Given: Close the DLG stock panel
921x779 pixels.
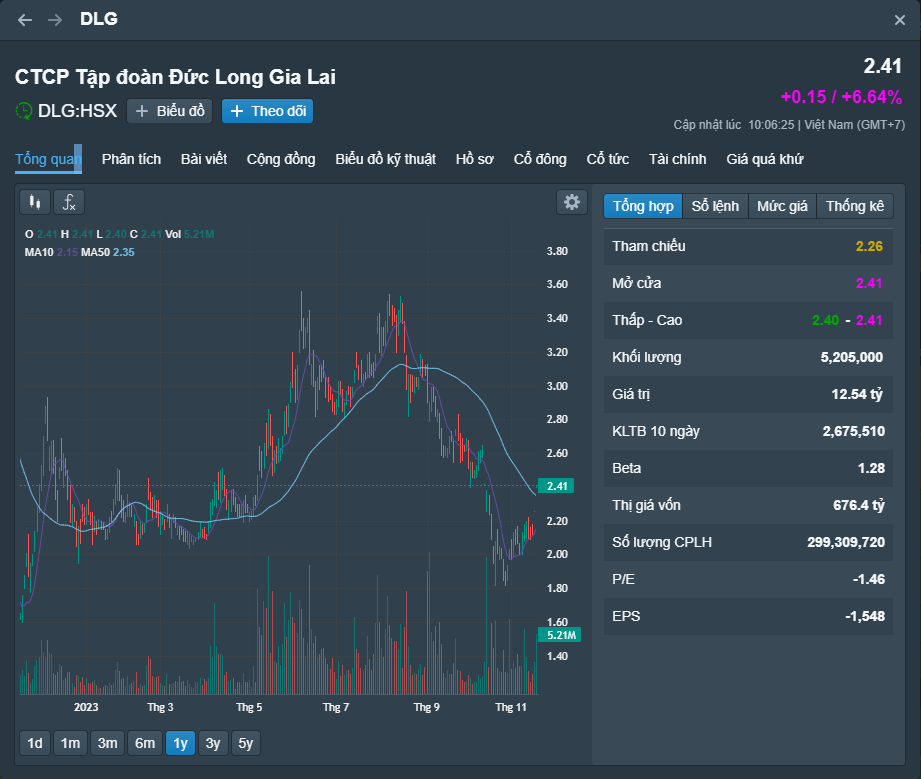Looking at the screenshot, I should 899,21.
